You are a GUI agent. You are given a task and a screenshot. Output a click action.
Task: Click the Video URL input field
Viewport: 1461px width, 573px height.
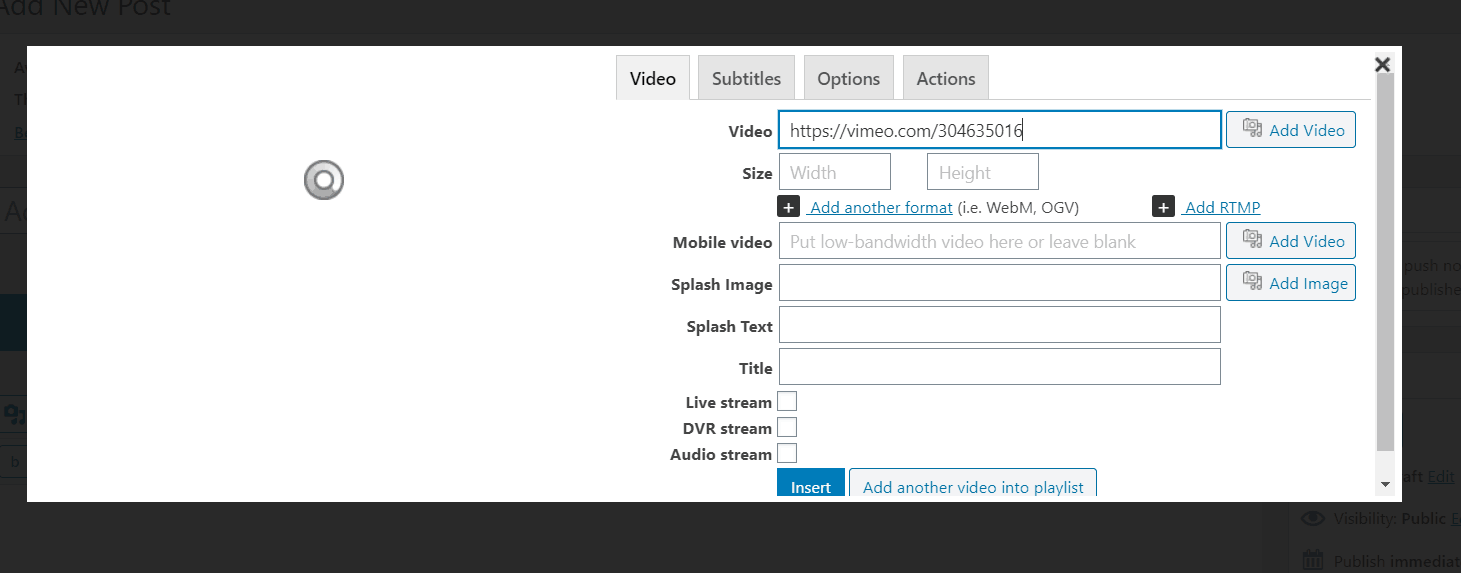pos(1000,130)
